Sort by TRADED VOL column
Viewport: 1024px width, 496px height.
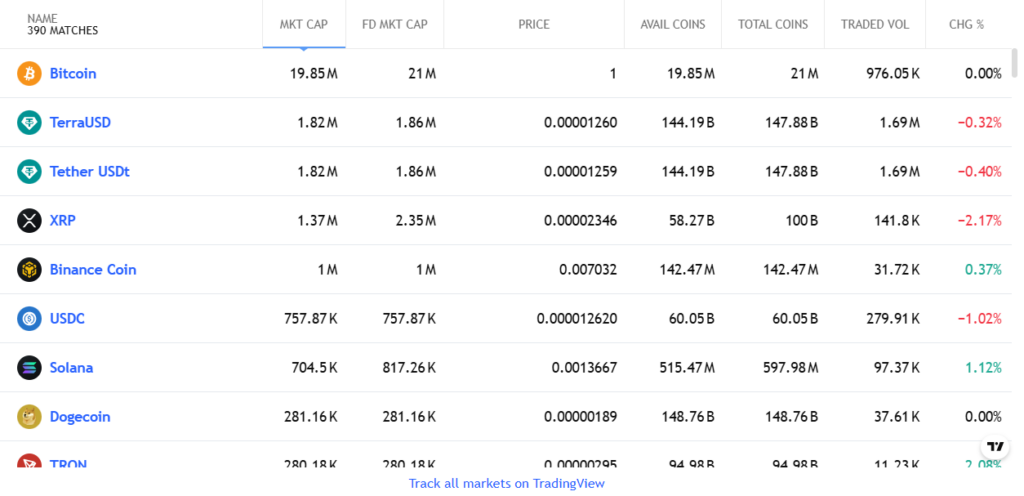[875, 24]
